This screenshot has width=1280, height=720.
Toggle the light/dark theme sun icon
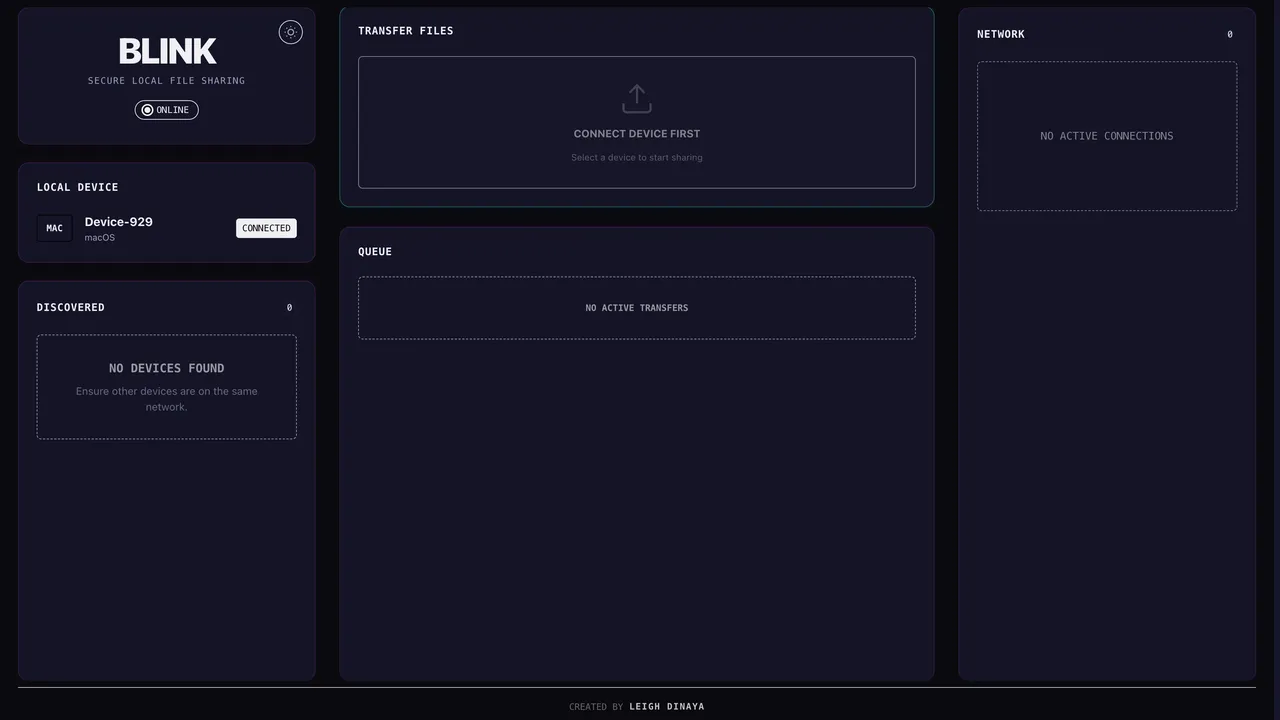tap(290, 32)
